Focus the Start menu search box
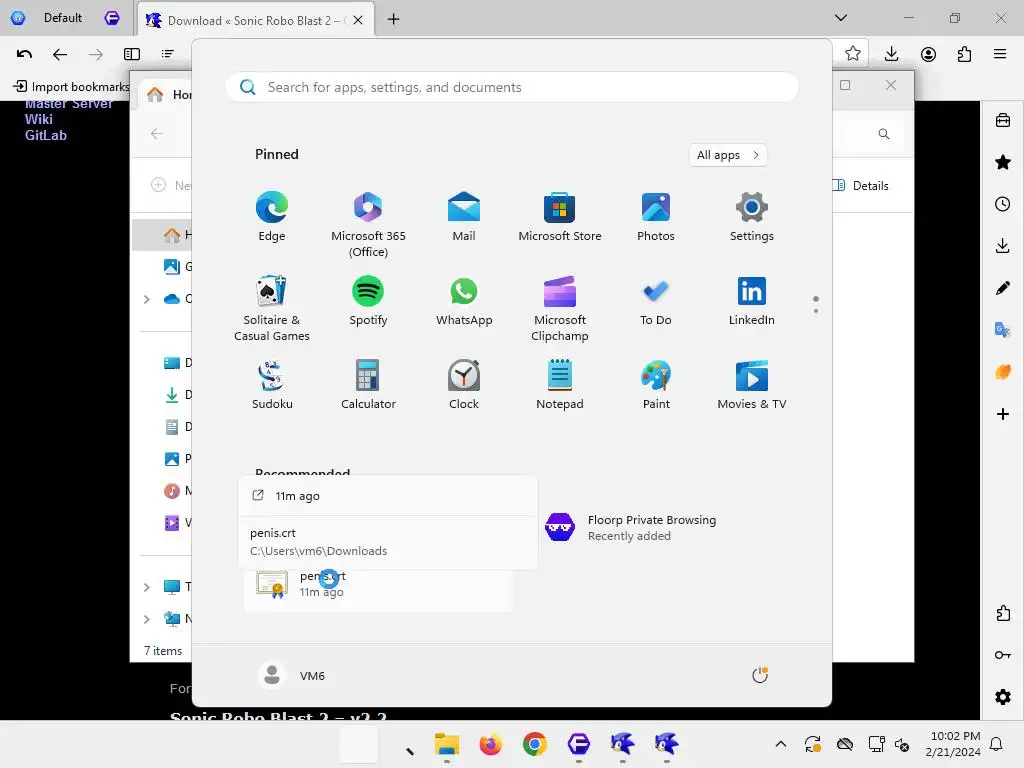The width and height of the screenshot is (1024, 768). click(x=512, y=88)
